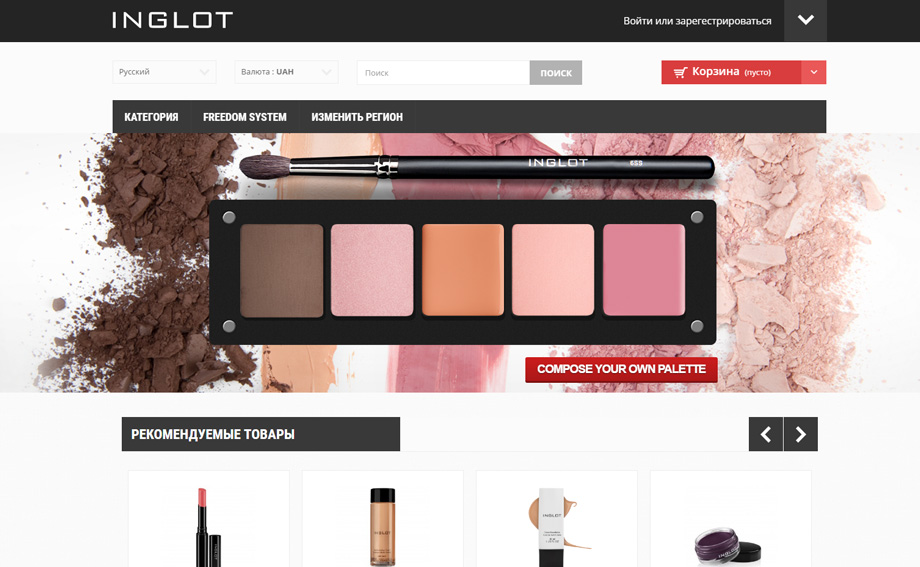Image resolution: width=920 pixels, height=567 pixels.
Task: Open the Валюта UAH currency selector
Action: [x=286, y=72]
